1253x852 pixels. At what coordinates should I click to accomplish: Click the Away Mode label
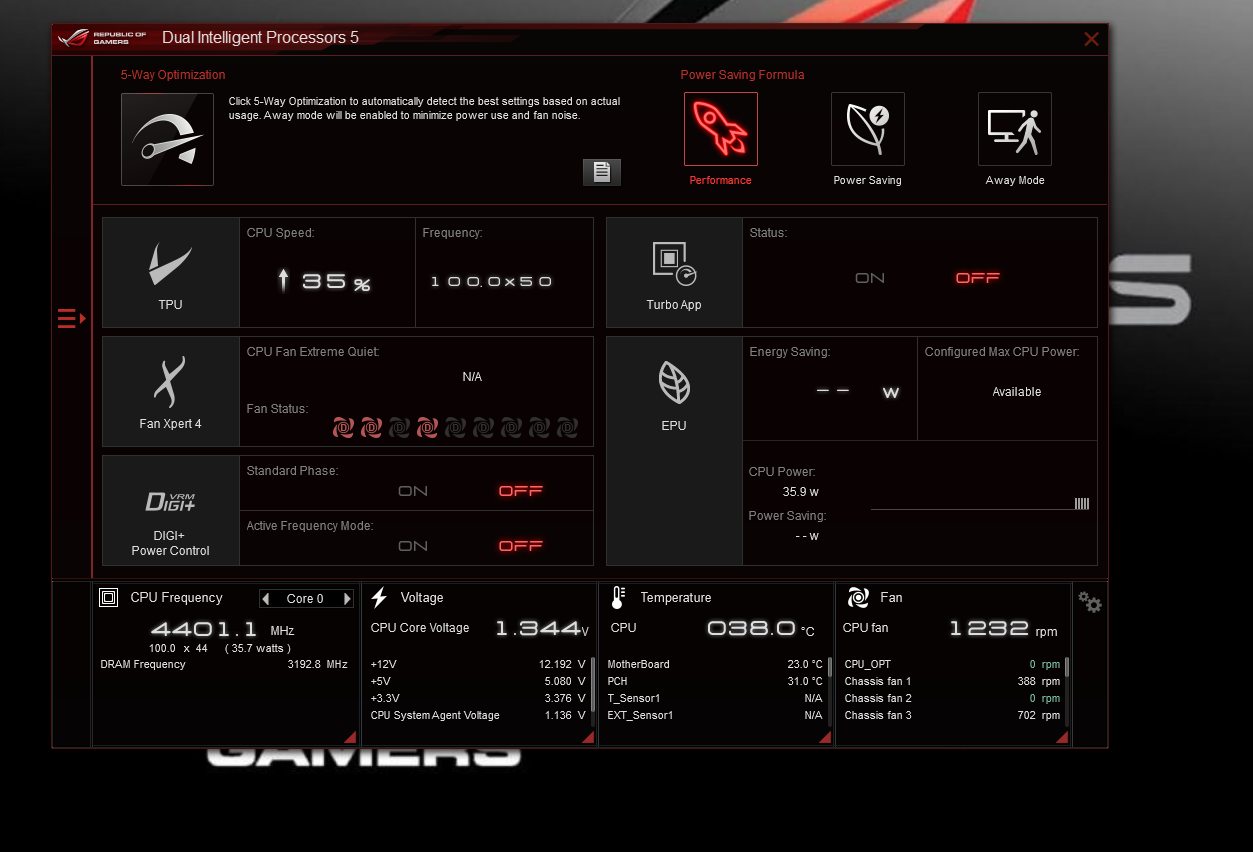click(1015, 181)
